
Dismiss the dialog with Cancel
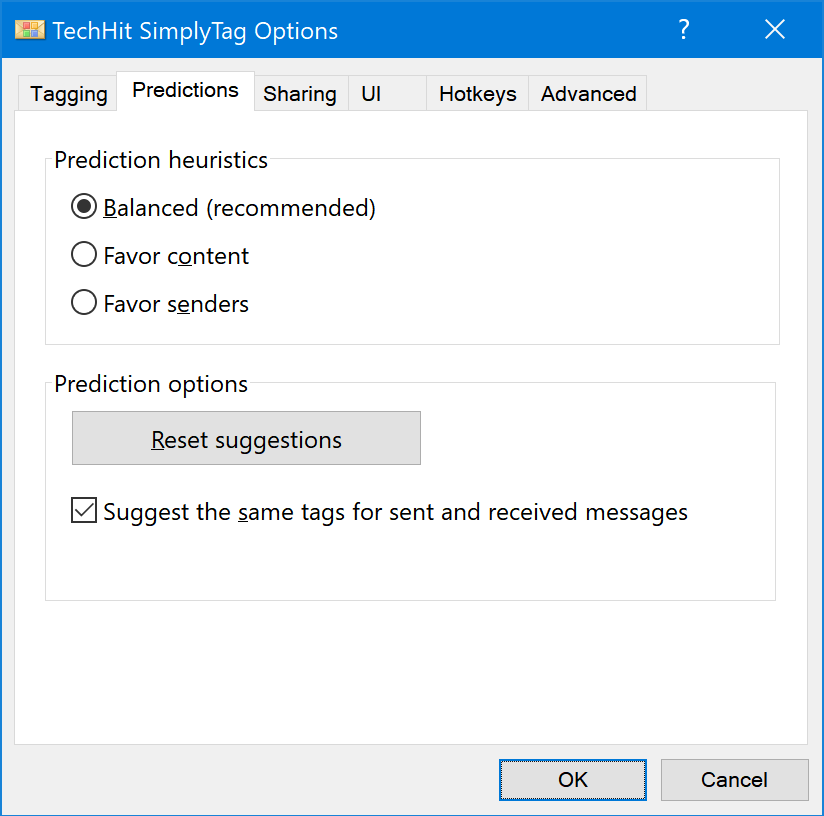coord(734,780)
